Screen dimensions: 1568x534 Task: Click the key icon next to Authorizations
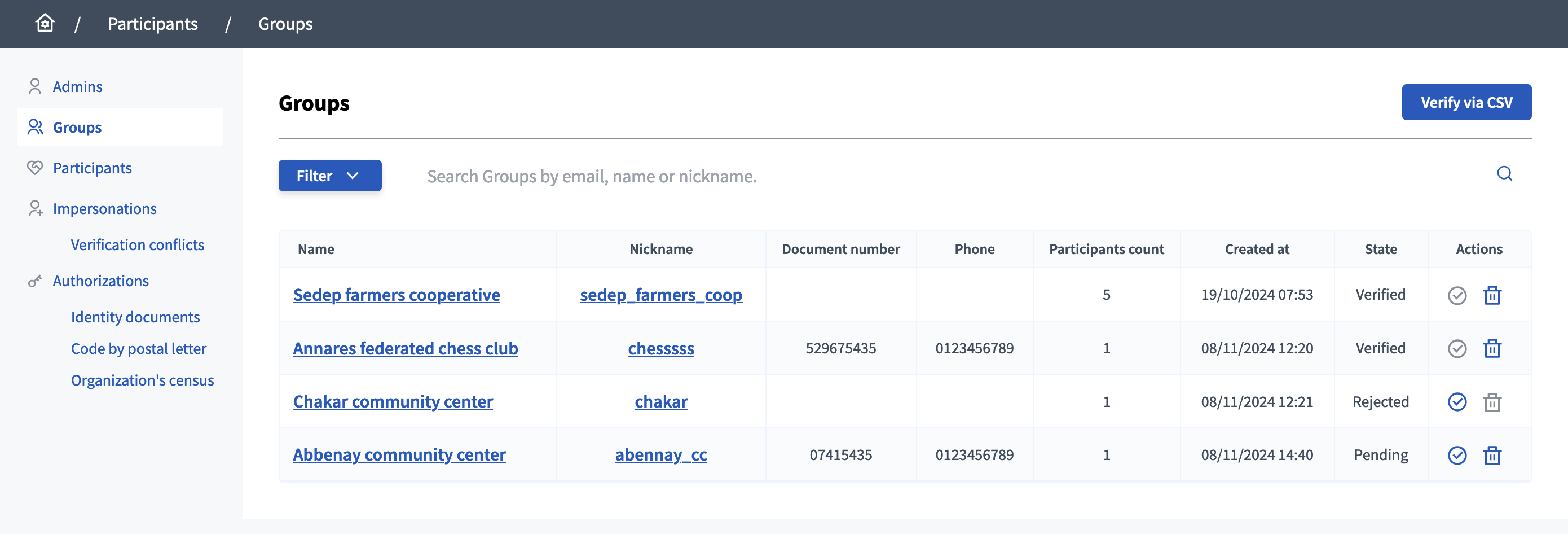pos(35,281)
